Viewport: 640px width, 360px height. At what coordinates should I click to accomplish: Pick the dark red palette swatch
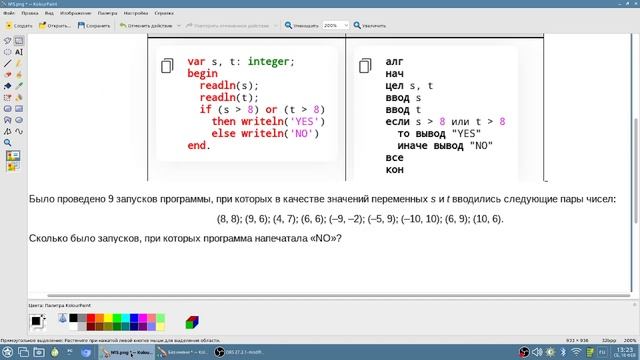[x=91, y=327]
